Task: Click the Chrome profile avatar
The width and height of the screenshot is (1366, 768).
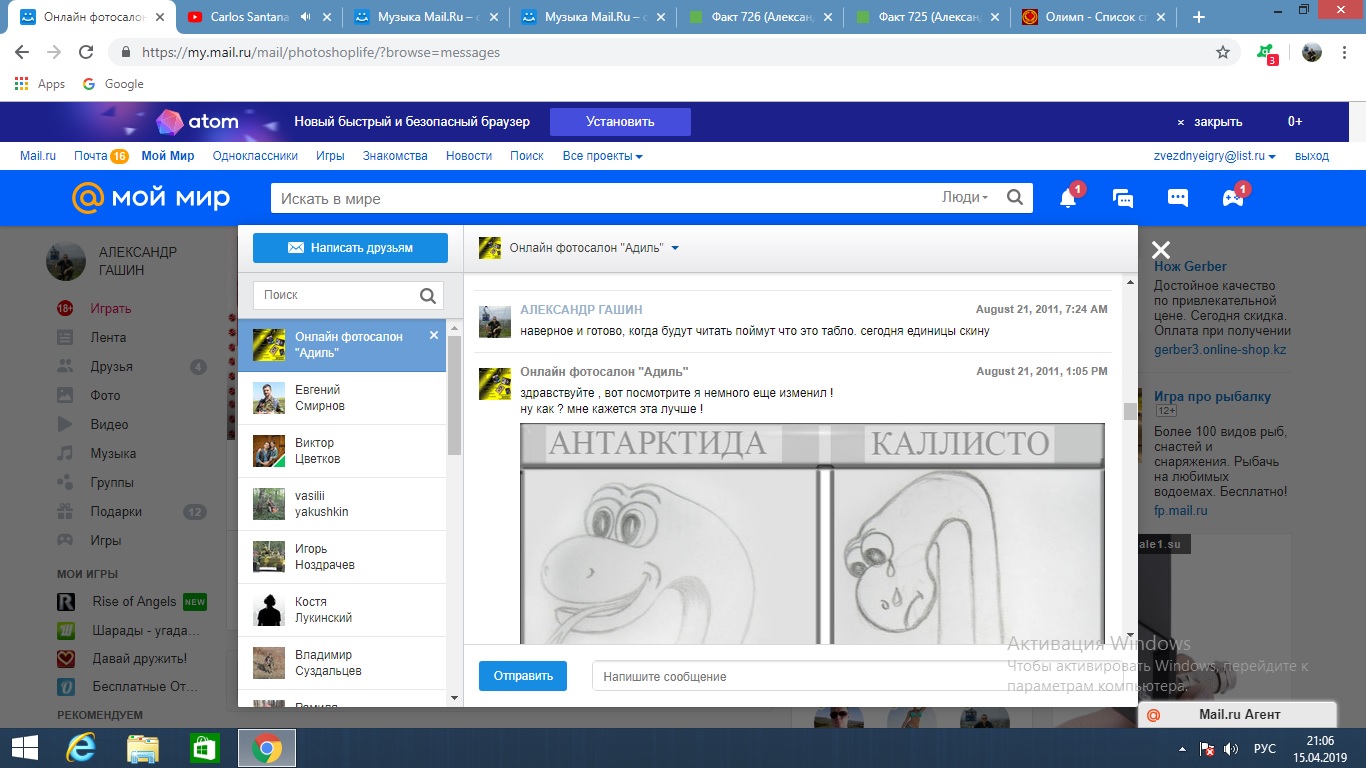Action: coord(1312,52)
